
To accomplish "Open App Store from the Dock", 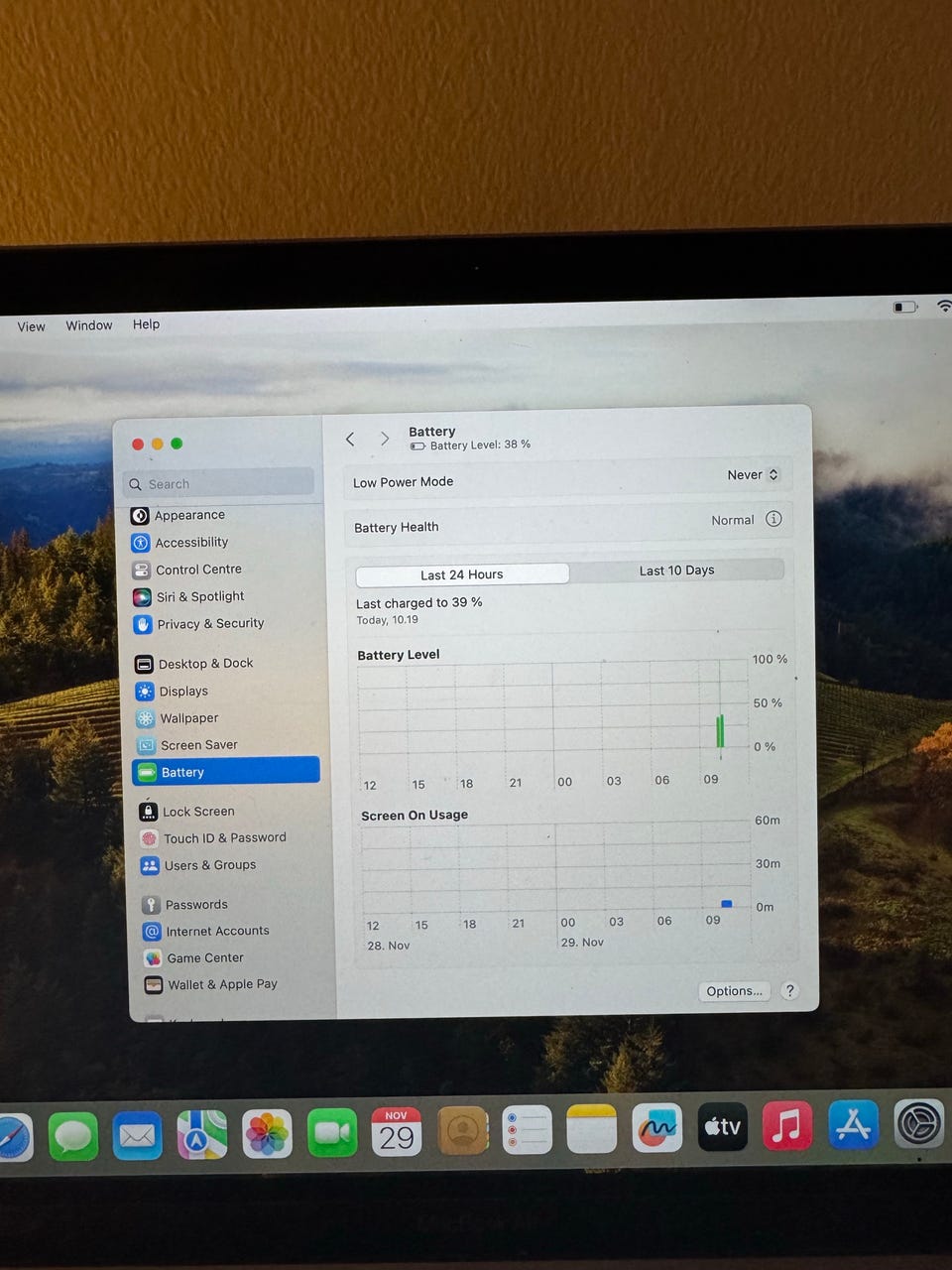I will [853, 1125].
